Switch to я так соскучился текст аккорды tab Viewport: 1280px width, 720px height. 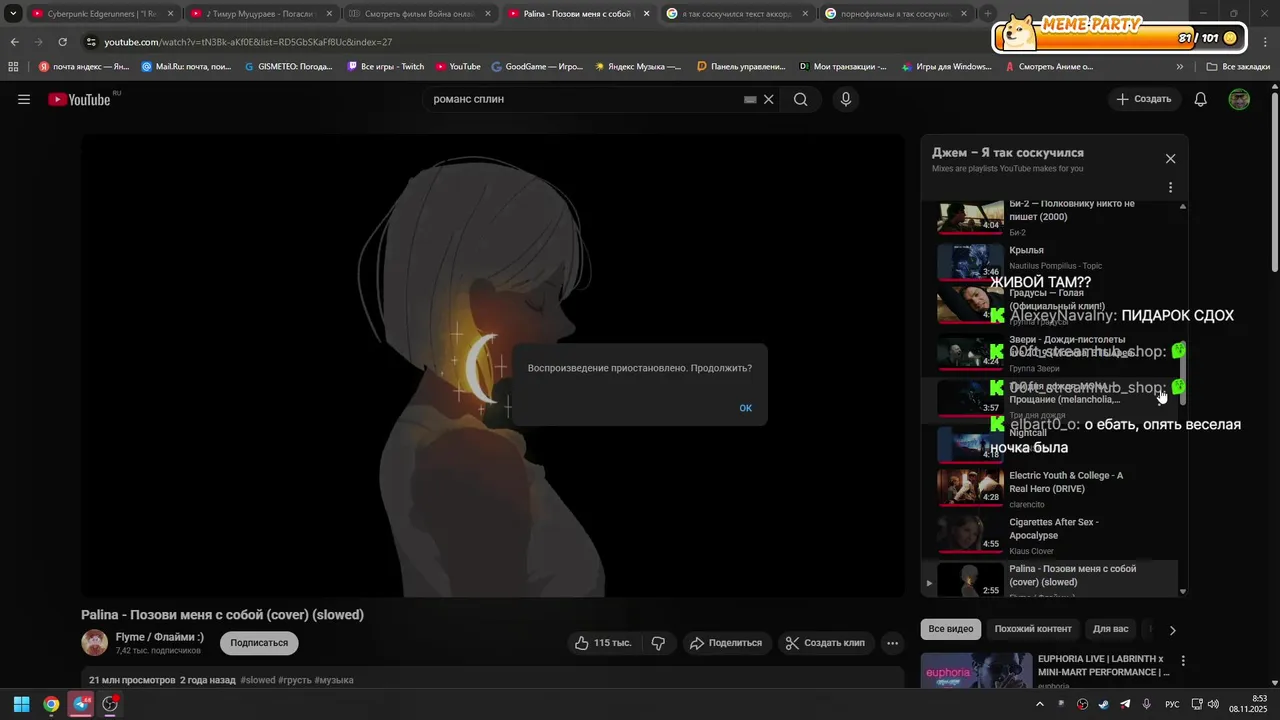tap(738, 14)
